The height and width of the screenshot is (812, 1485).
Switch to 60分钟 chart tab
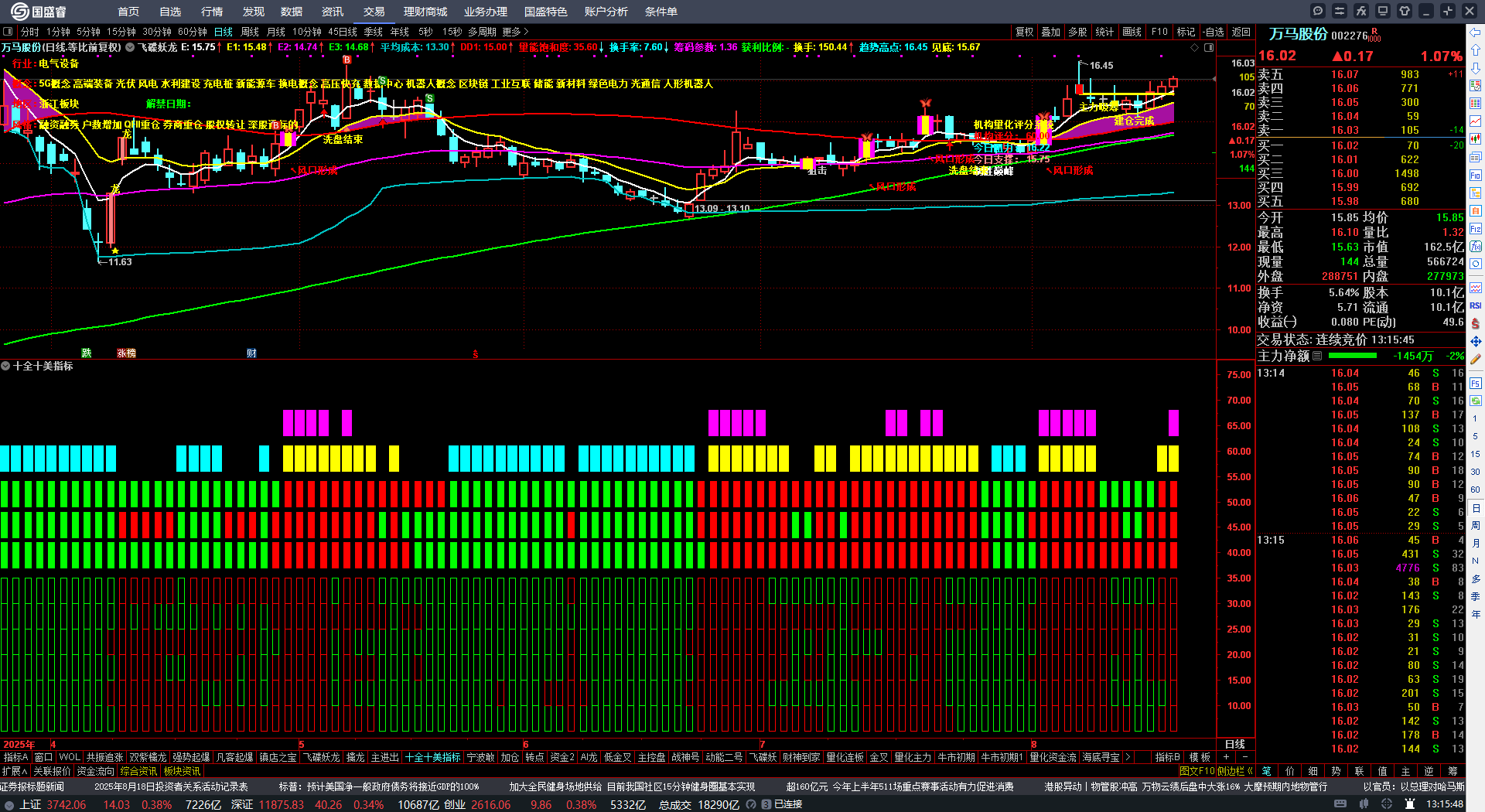coord(193,32)
